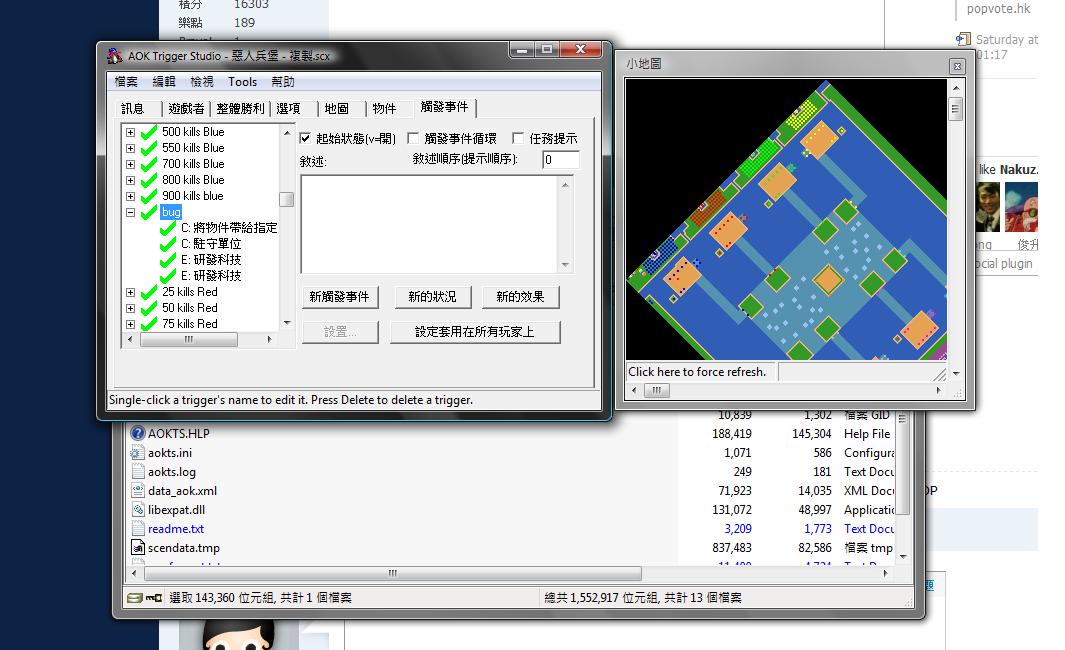1065x650 pixels.
Task: Click the green checkmark beside 75 kills Red
Action: pyautogui.click(x=149, y=324)
